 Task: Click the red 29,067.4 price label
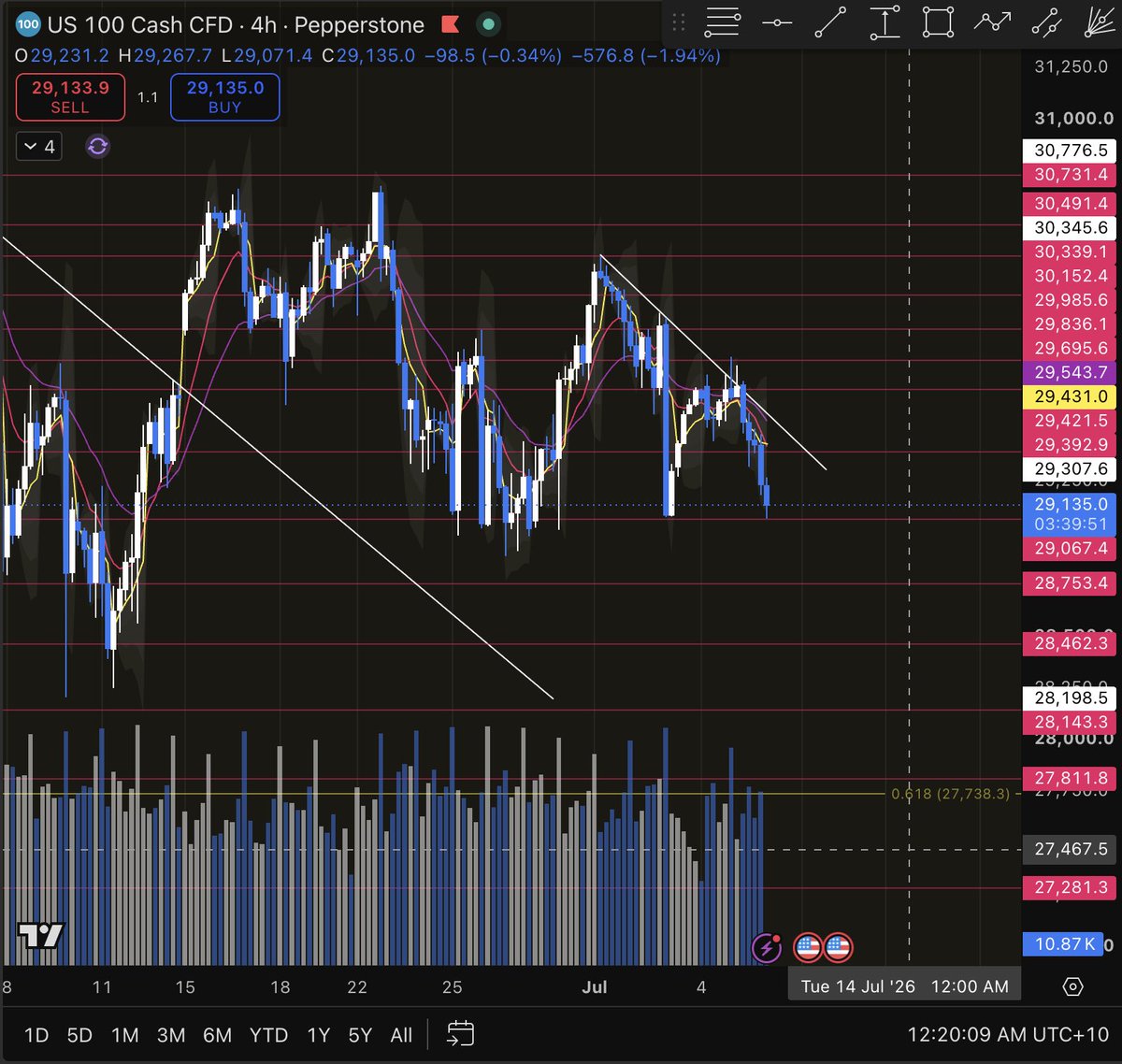click(x=1071, y=548)
